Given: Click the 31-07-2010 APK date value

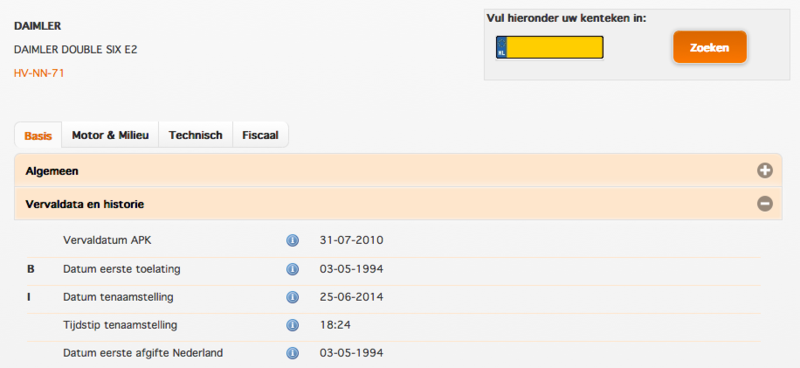Looking at the screenshot, I should (x=352, y=240).
